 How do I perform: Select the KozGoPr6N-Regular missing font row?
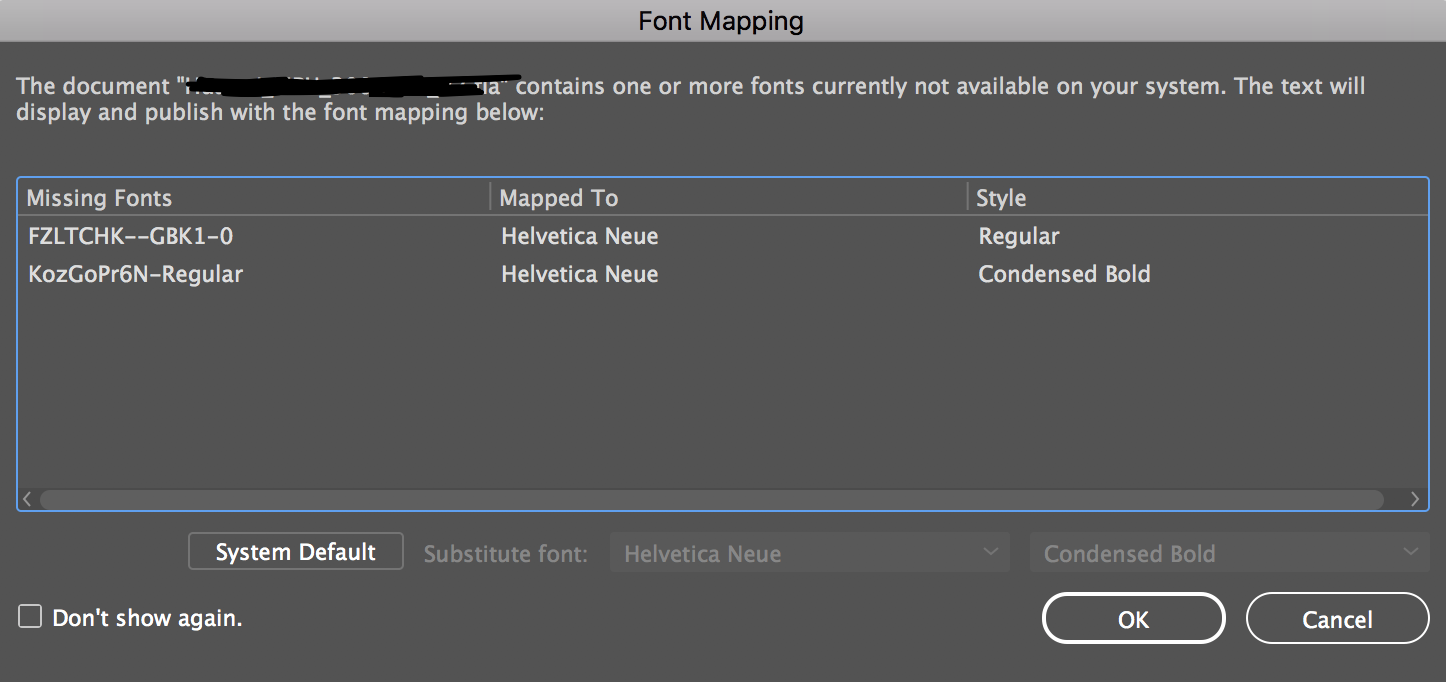click(x=723, y=274)
